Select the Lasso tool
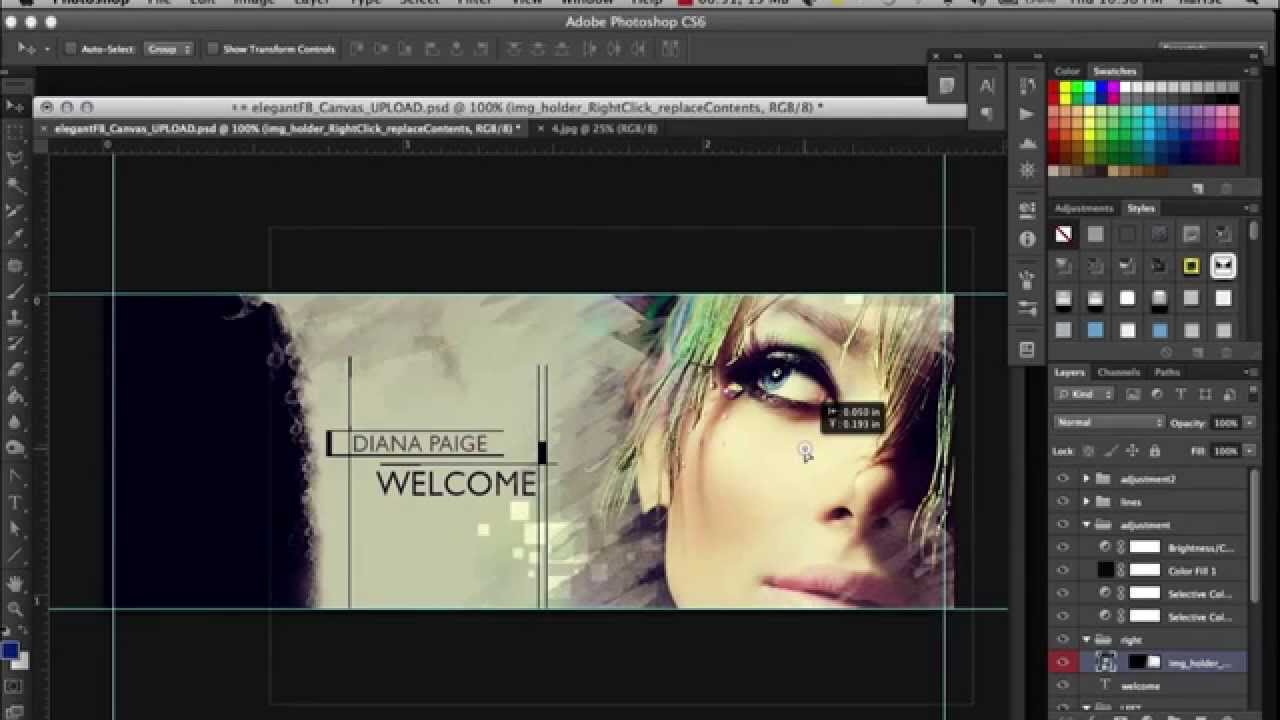Image resolution: width=1280 pixels, height=720 pixels. tap(15, 159)
